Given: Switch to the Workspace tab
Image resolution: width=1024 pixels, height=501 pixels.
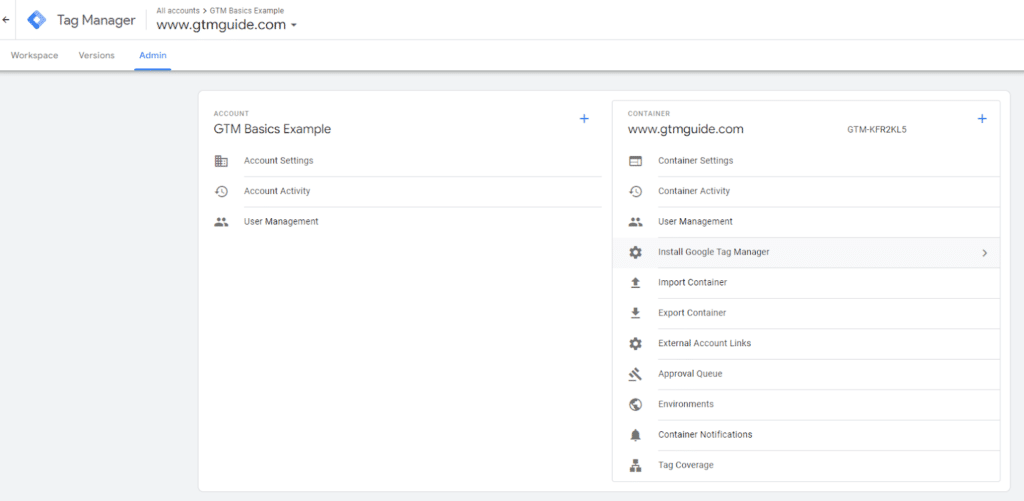Looking at the screenshot, I should 35,56.
